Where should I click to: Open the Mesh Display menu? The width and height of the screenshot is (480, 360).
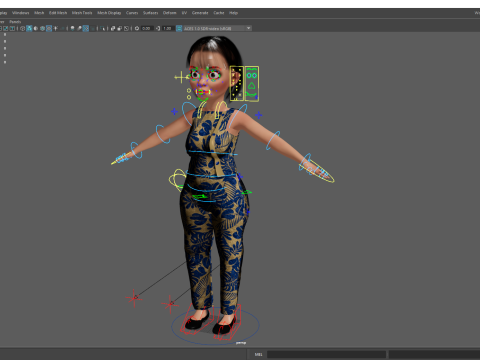pos(109,13)
